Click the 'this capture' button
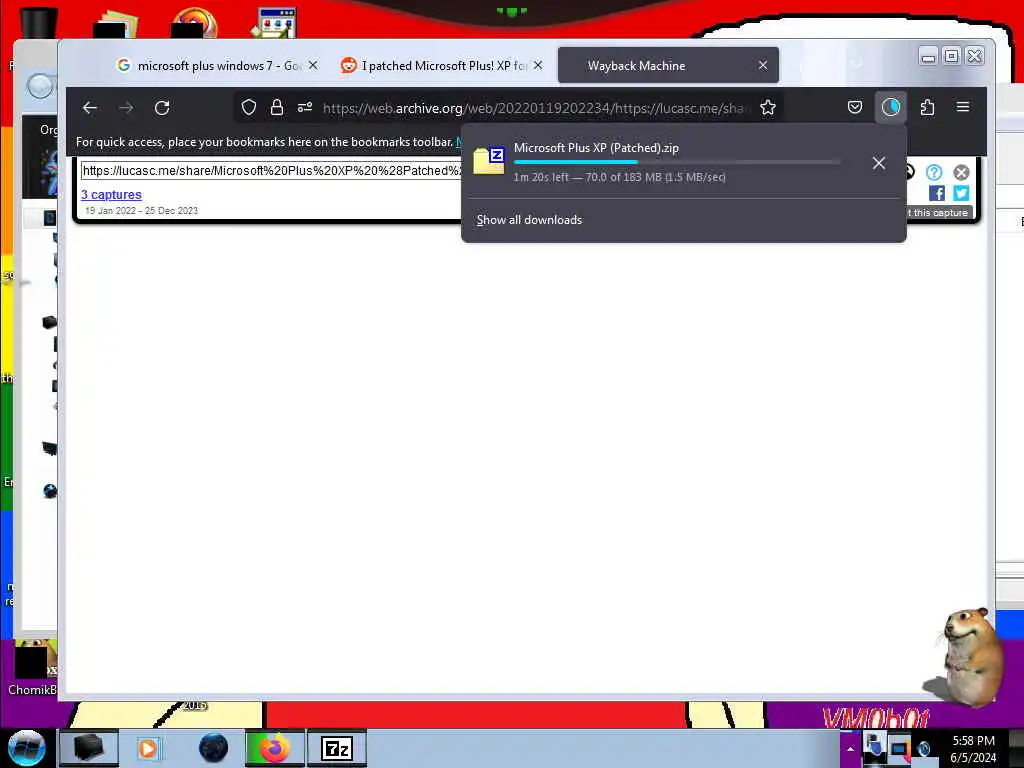1024x768 pixels. coord(938,213)
